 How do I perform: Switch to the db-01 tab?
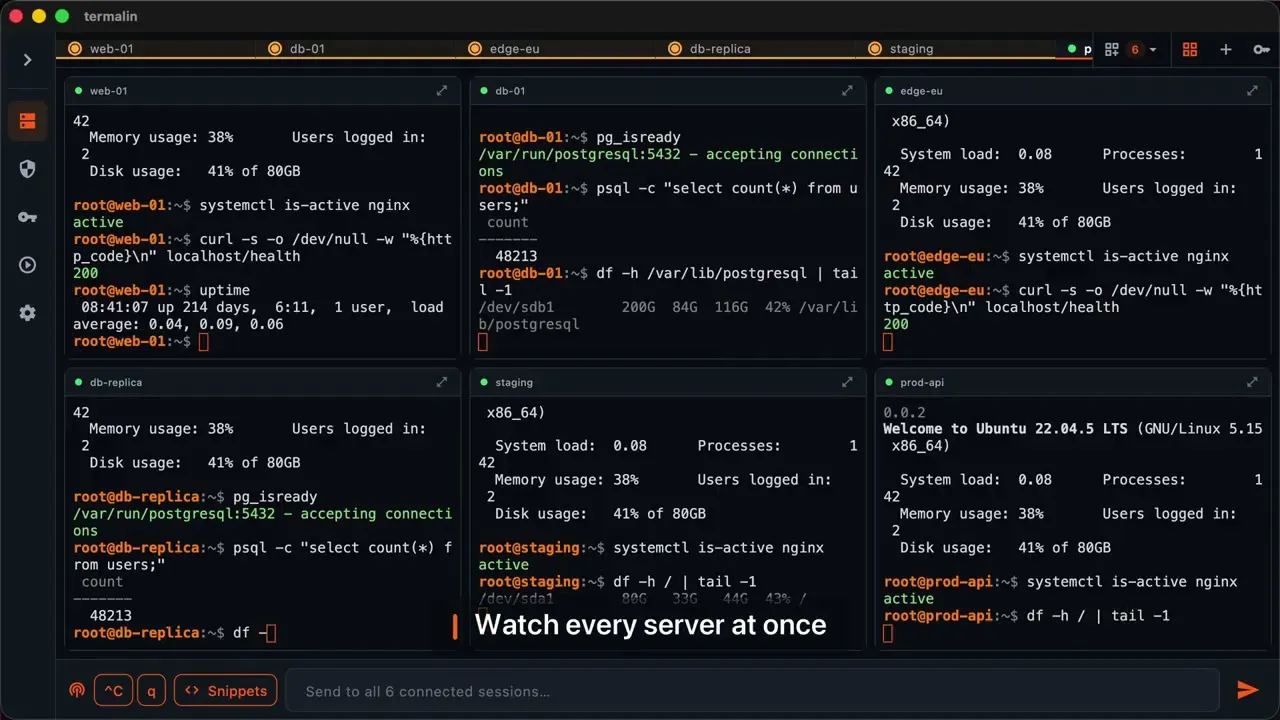pos(355,48)
